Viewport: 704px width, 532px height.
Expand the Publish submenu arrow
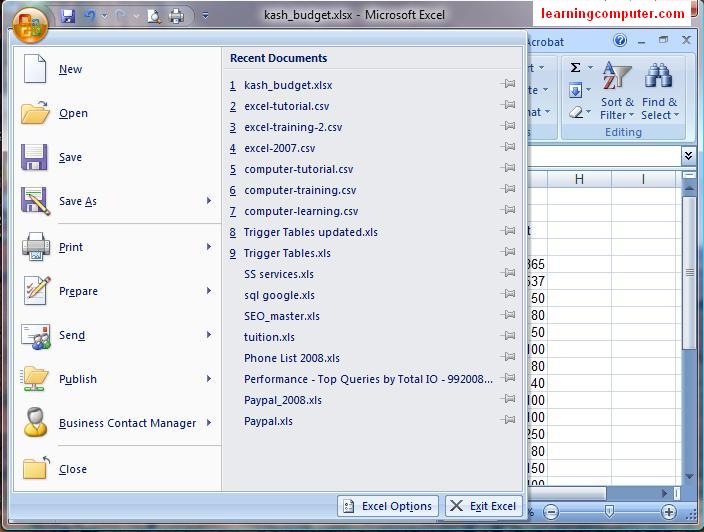click(209, 378)
